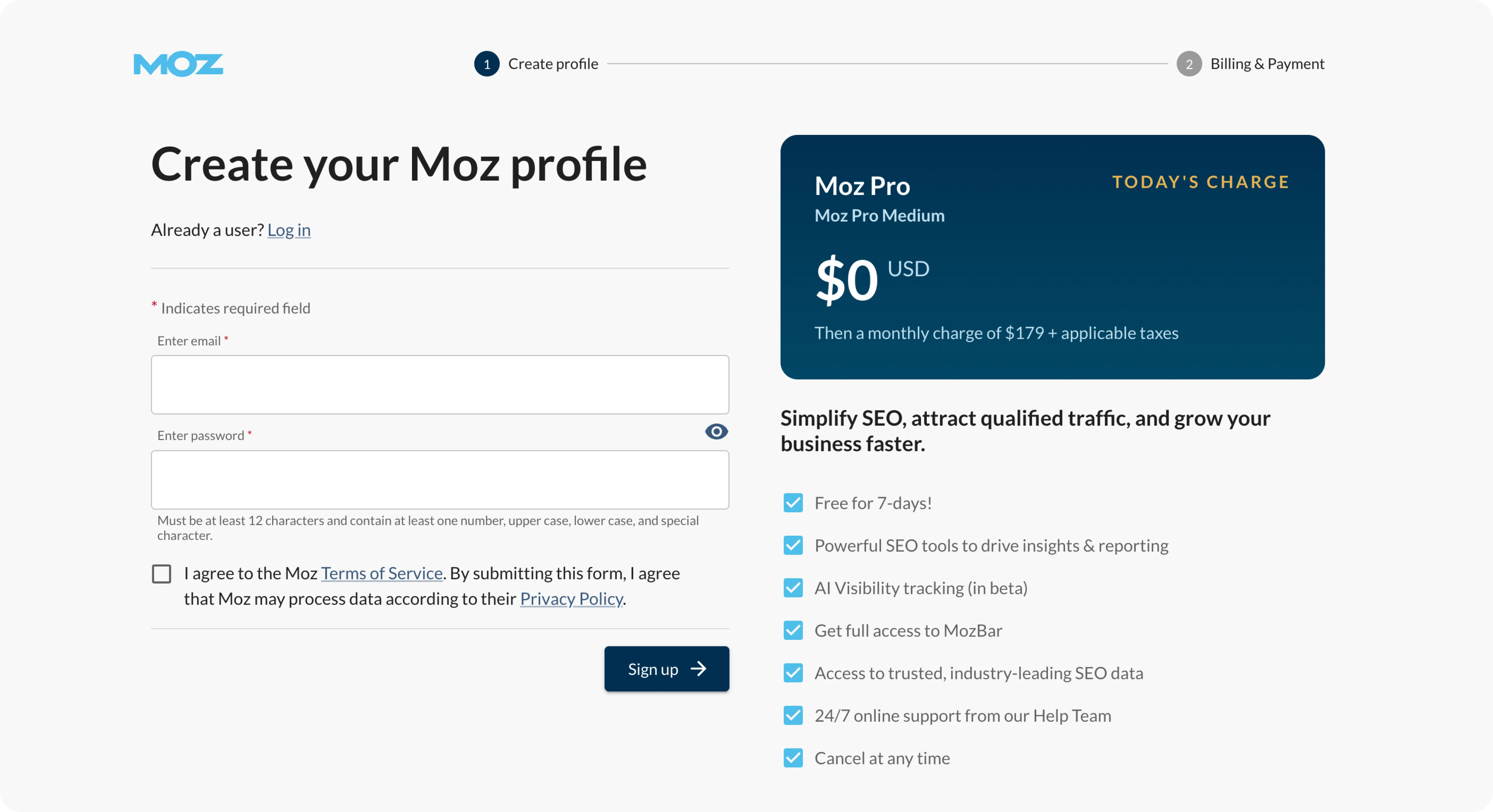Select the Create profile step

(x=553, y=64)
